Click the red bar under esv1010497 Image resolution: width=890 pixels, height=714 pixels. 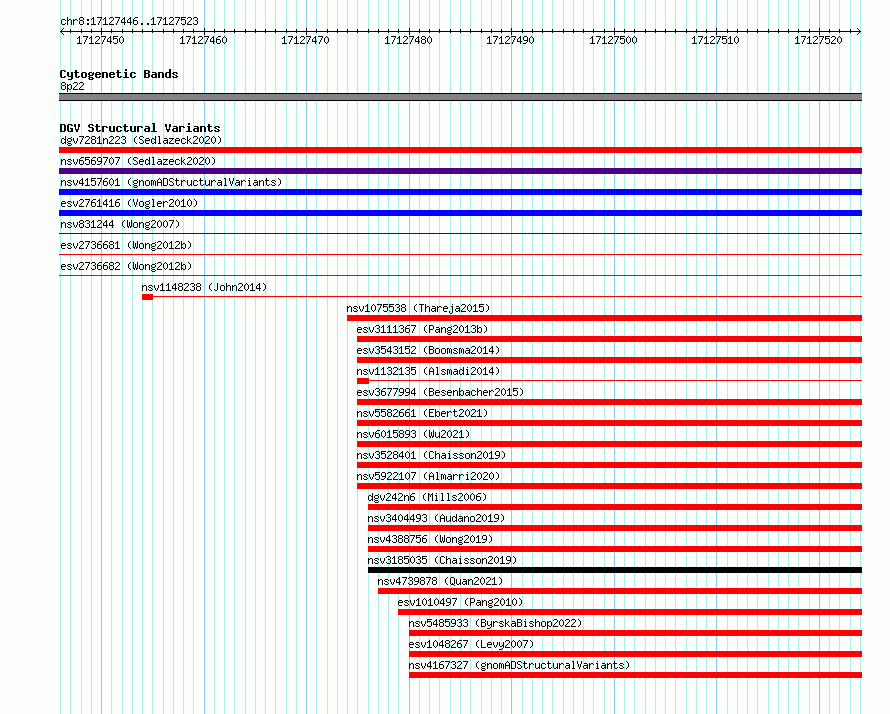point(630,612)
